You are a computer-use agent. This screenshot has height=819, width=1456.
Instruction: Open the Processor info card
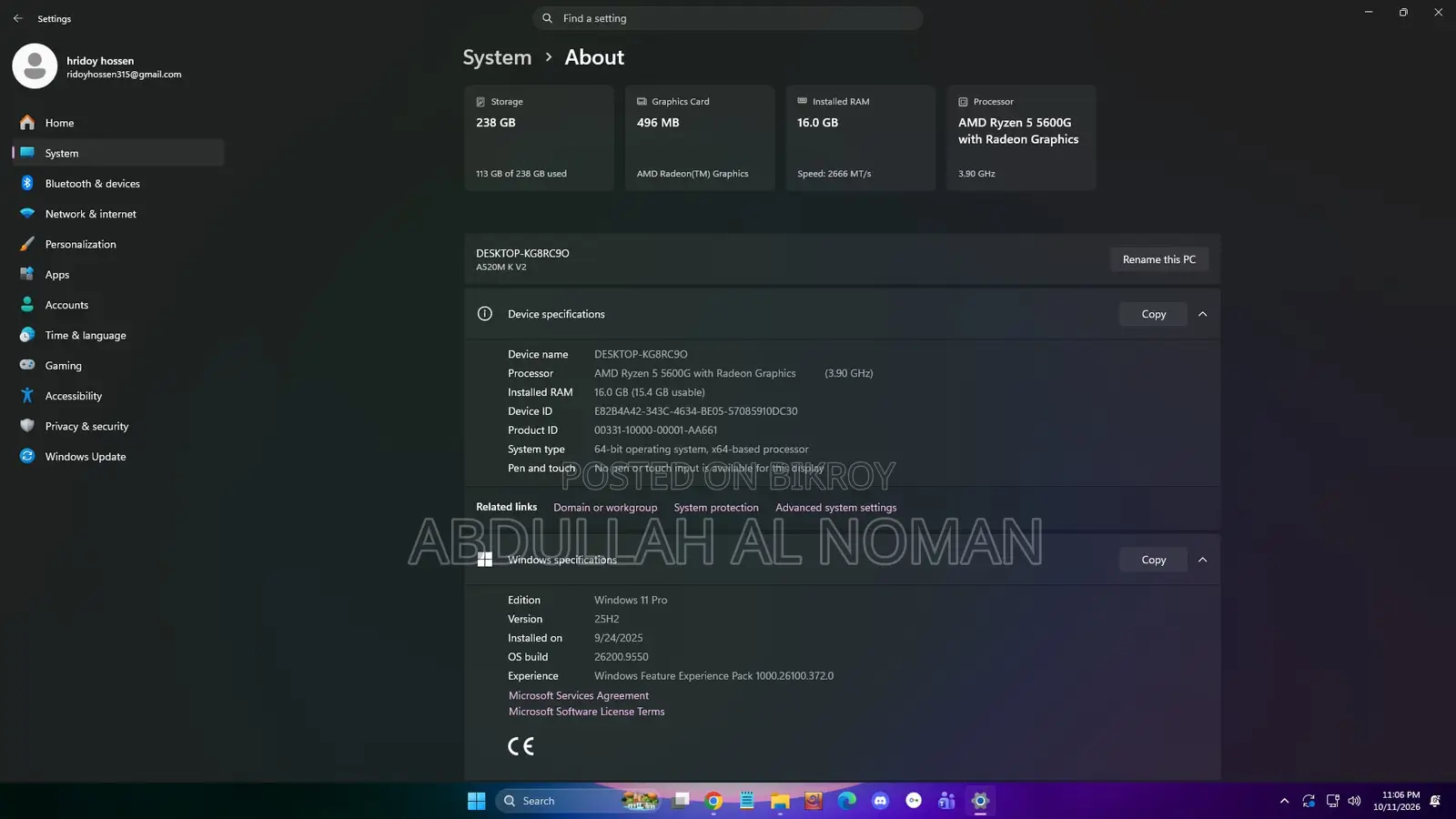point(1021,137)
